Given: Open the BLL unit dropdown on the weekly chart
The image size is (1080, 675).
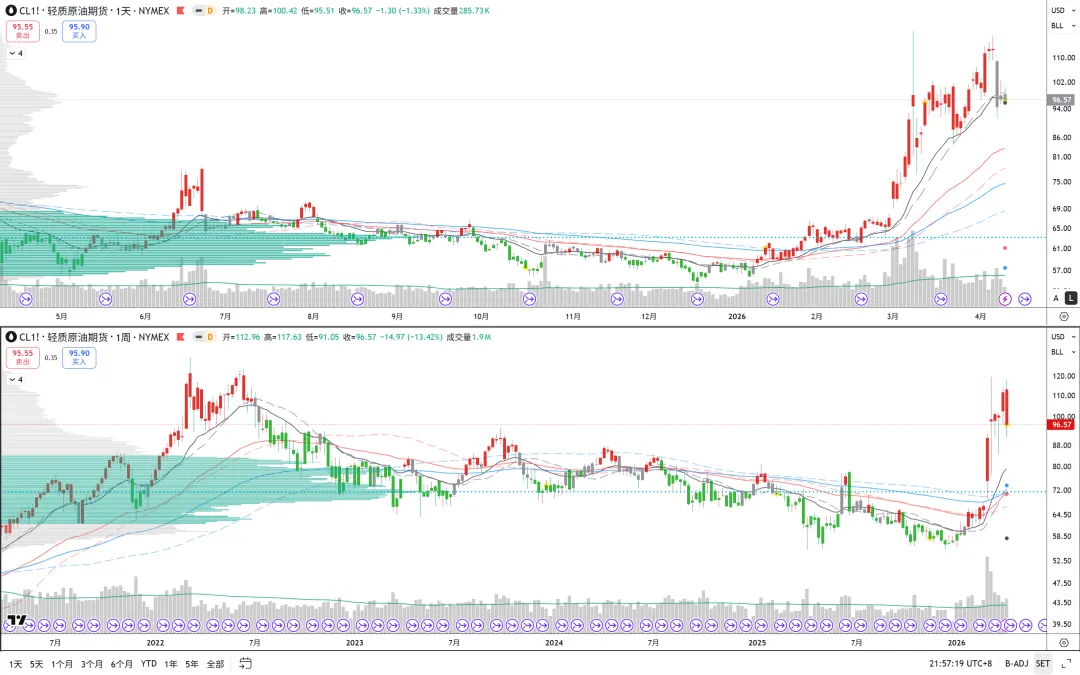Looking at the screenshot, I should click(1063, 352).
